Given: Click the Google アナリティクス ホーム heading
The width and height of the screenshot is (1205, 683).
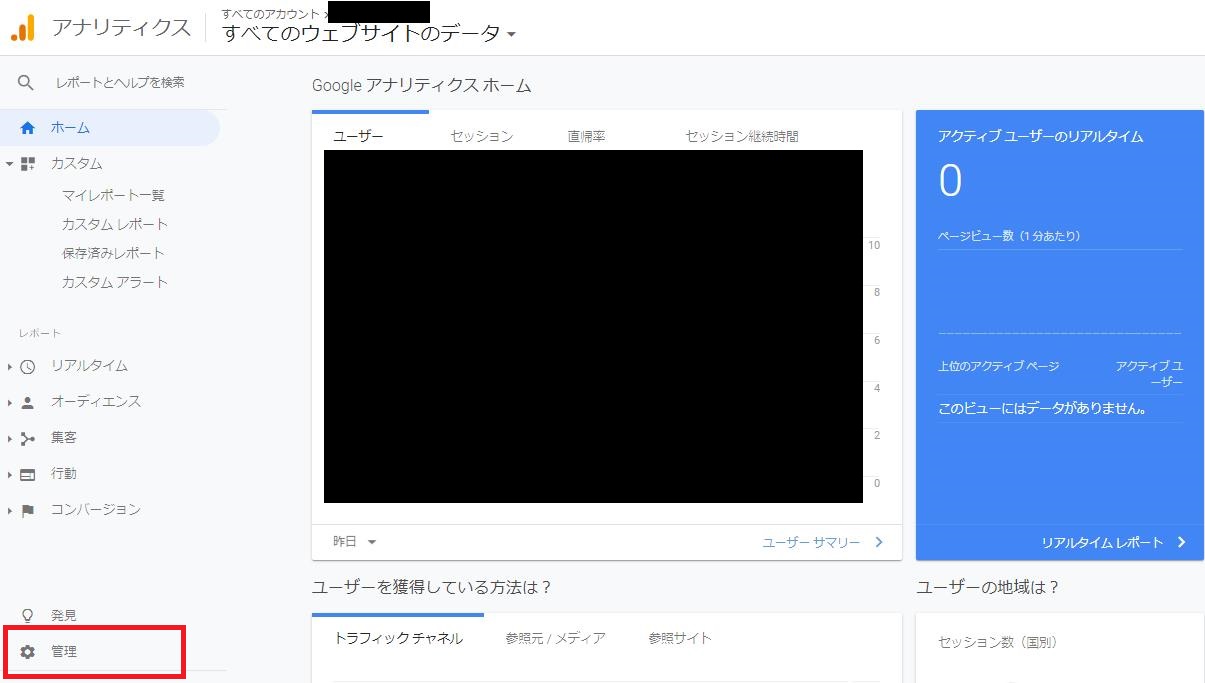Looking at the screenshot, I should [x=421, y=86].
